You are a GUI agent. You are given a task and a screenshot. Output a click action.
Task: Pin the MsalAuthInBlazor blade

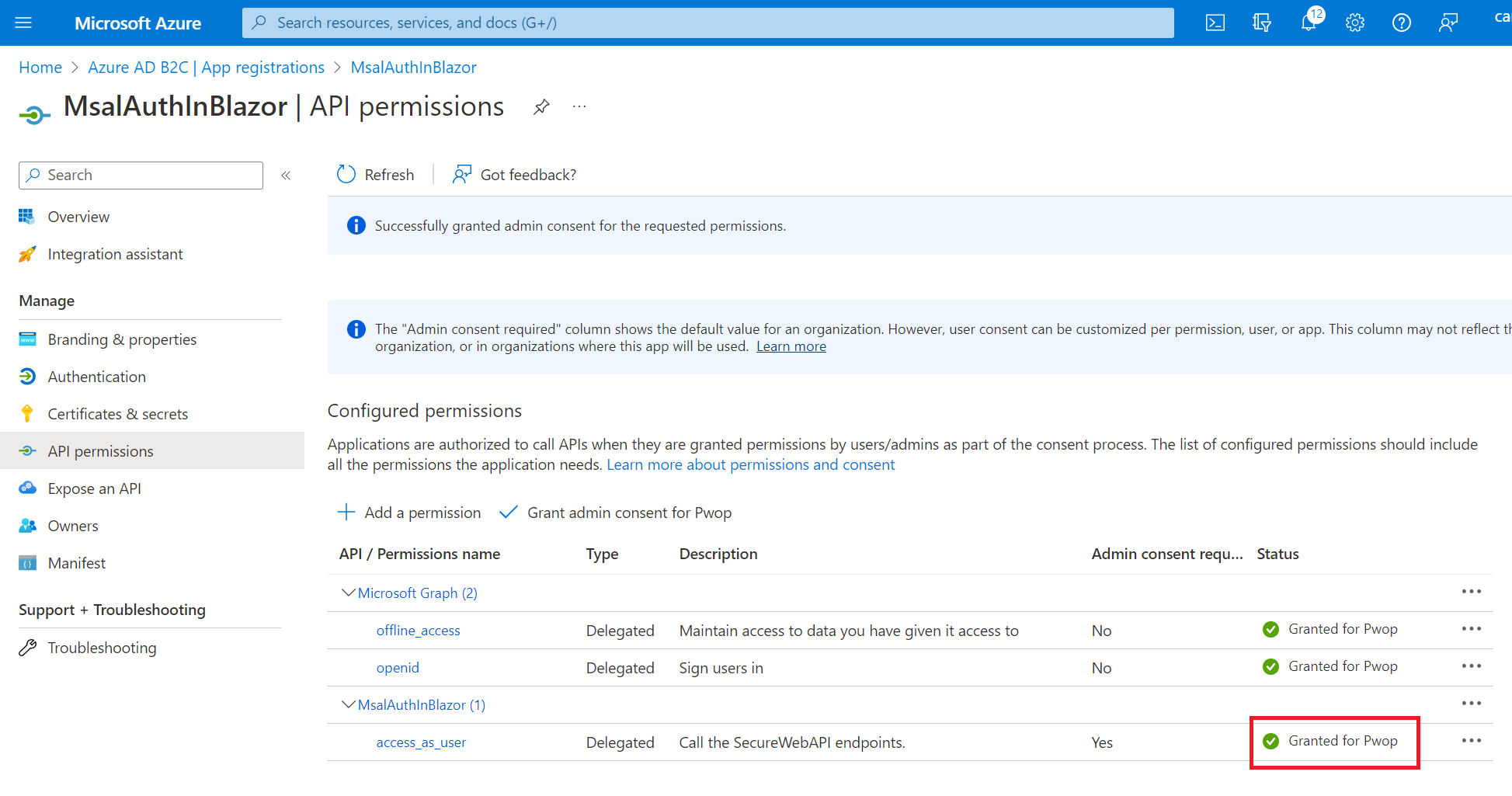click(x=541, y=106)
